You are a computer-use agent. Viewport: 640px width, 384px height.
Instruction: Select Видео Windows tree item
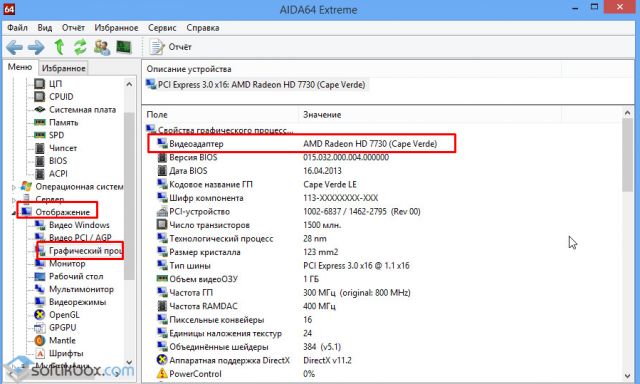pyautogui.click(x=79, y=225)
